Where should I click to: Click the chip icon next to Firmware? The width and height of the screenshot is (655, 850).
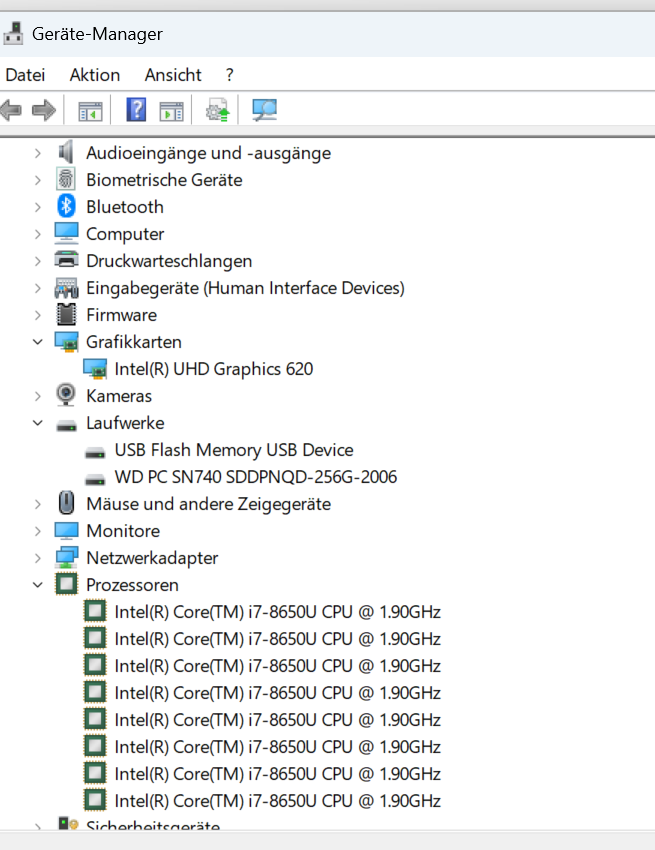pyautogui.click(x=66, y=314)
